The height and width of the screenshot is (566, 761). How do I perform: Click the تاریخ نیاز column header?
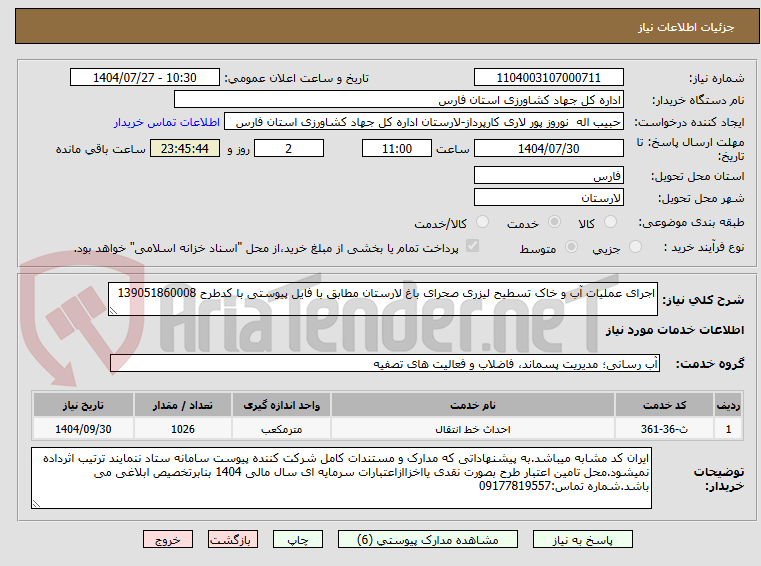coord(83,405)
